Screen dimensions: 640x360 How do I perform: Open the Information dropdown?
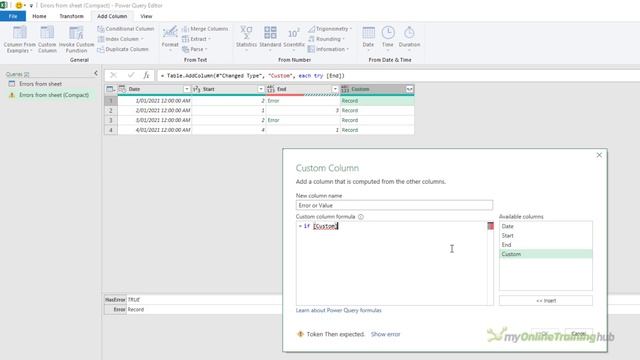tap(329, 49)
